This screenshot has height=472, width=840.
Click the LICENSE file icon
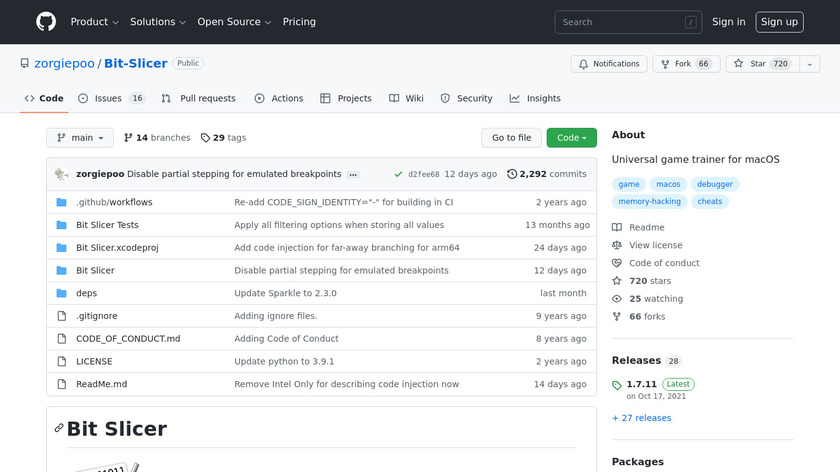click(x=62, y=362)
